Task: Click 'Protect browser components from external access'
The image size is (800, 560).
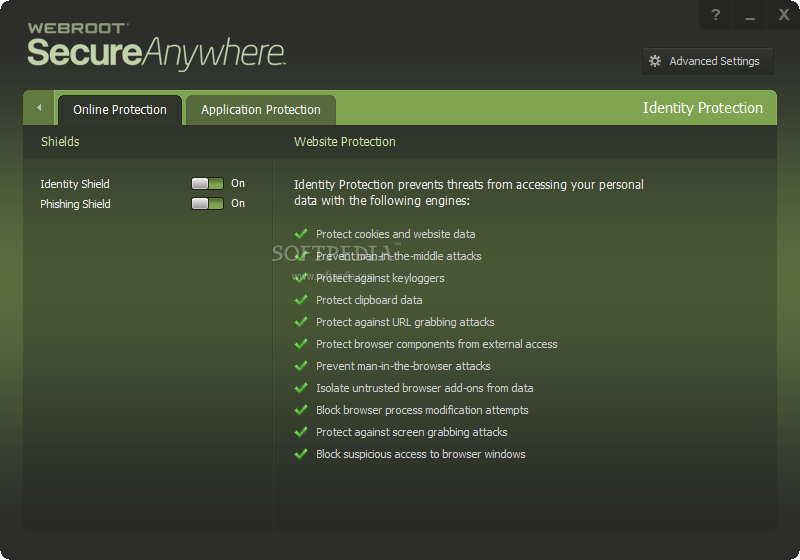Action: coord(437,344)
